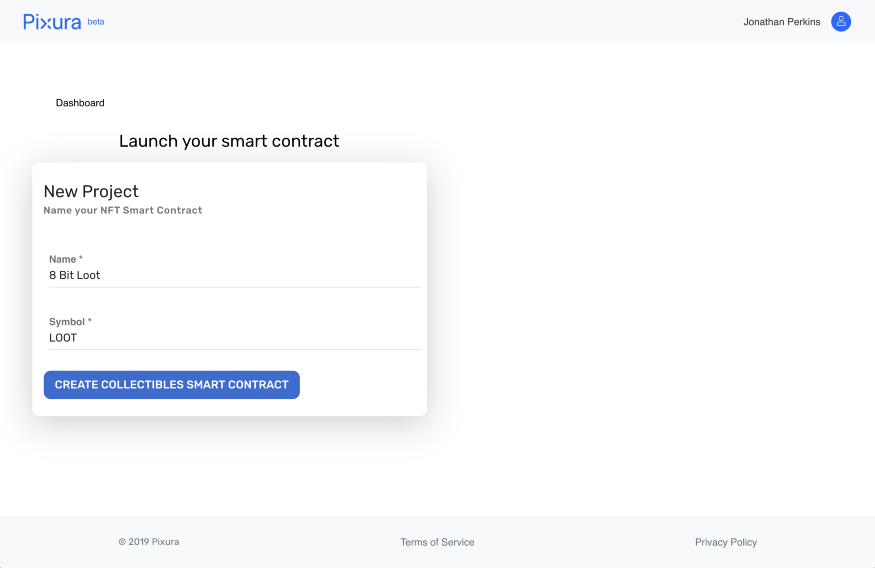Click the Symbol * field label
This screenshot has height=568, width=875.
(70, 322)
